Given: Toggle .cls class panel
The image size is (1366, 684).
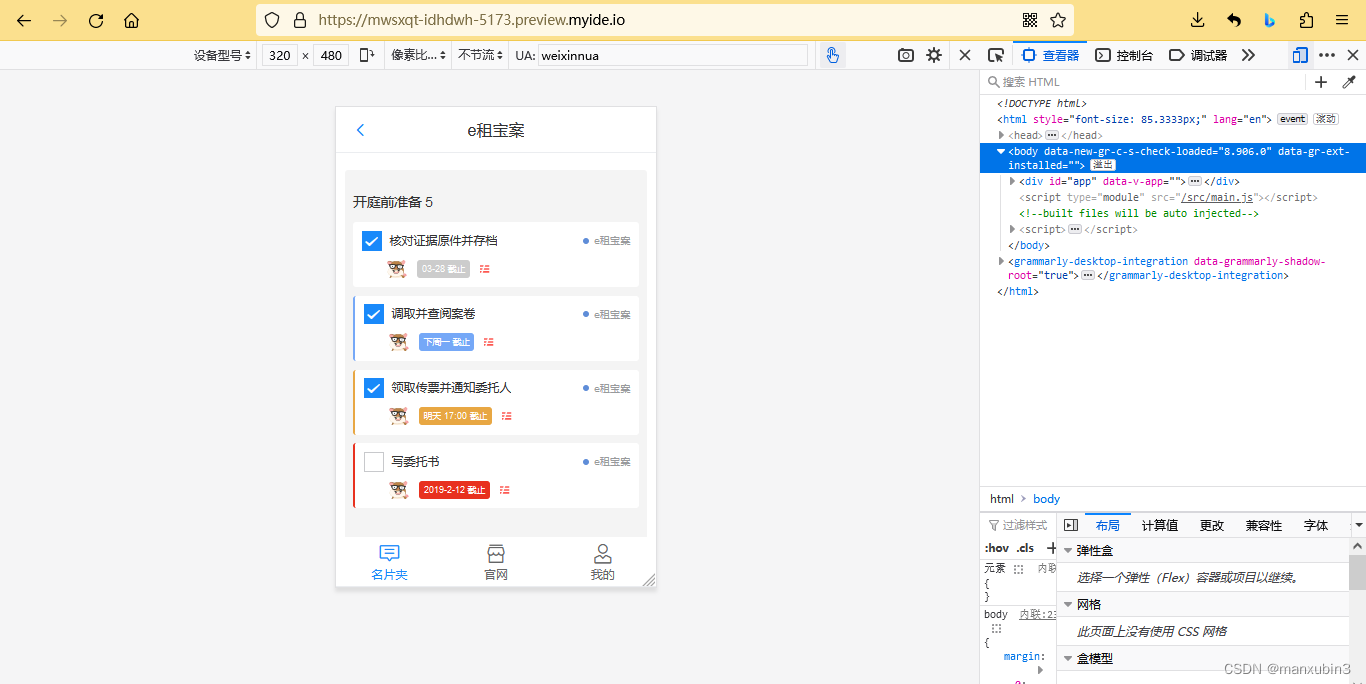Looking at the screenshot, I should [x=1025, y=548].
